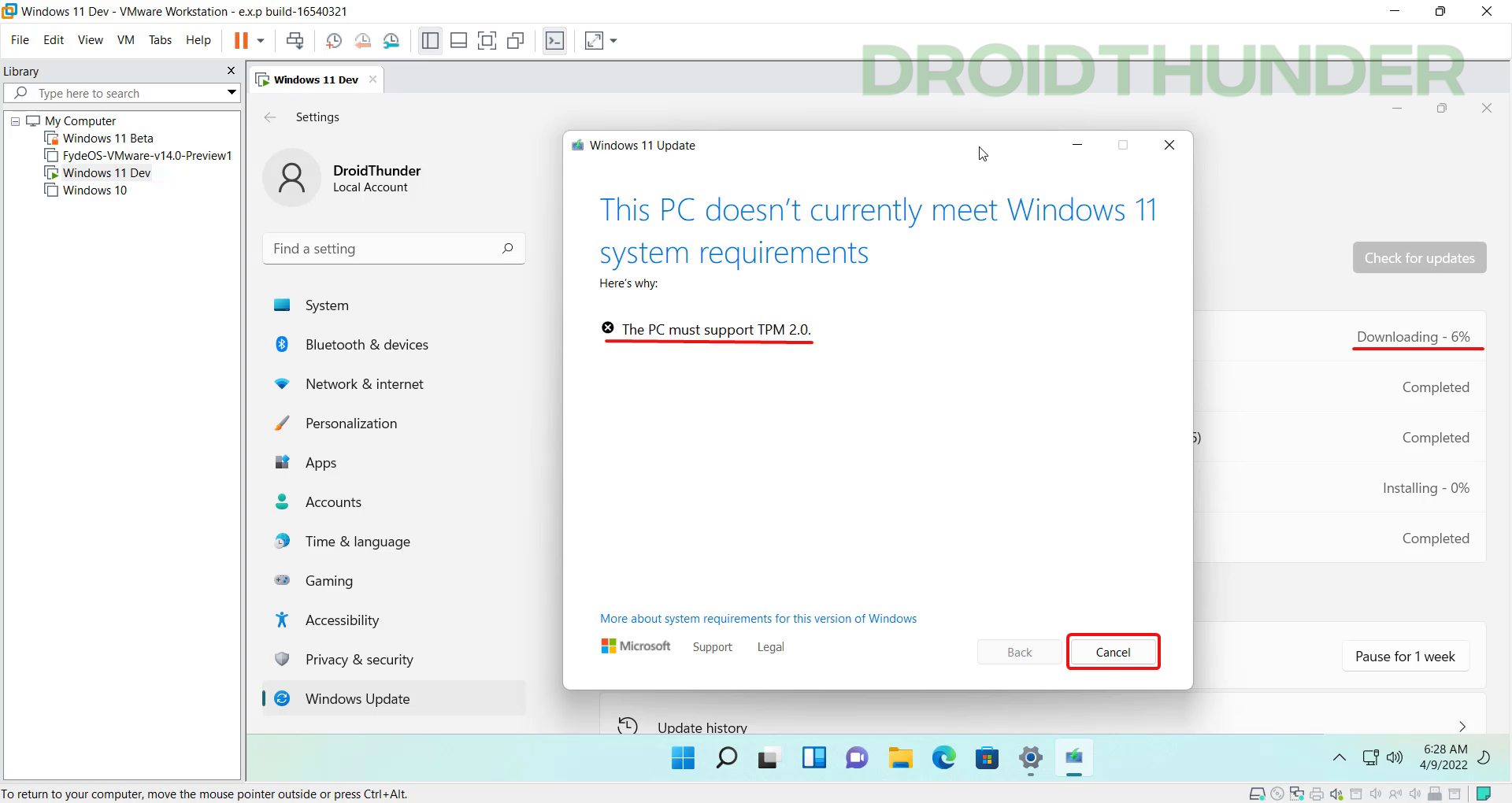
Task: Open the VM menu
Action: (126, 39)
